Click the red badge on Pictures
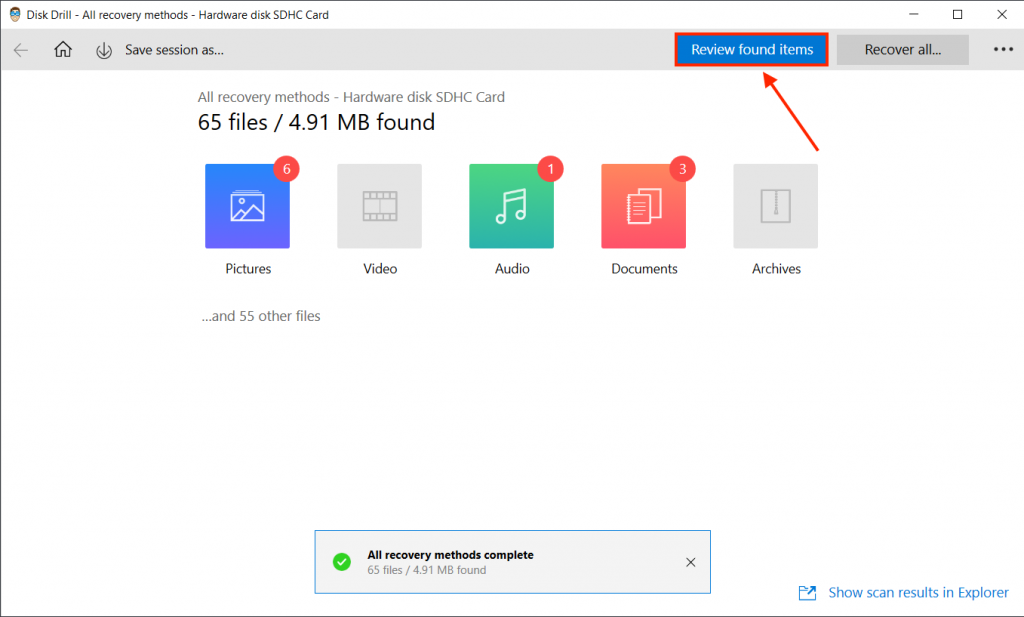The image size is (1024, 617). (x=285, y=169)
